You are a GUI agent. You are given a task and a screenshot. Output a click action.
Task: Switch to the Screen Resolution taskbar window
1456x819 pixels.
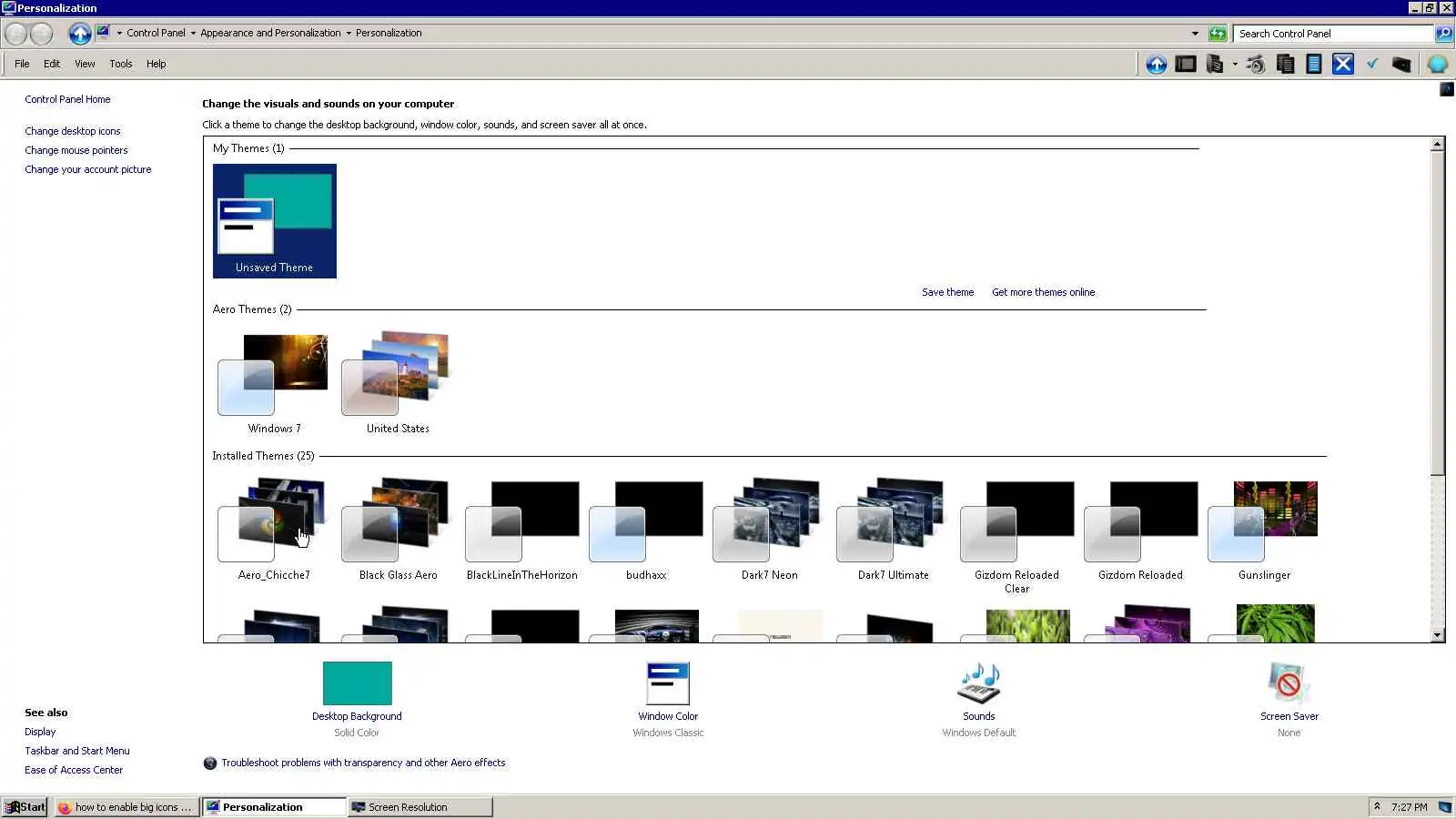(x=420, y=807)
